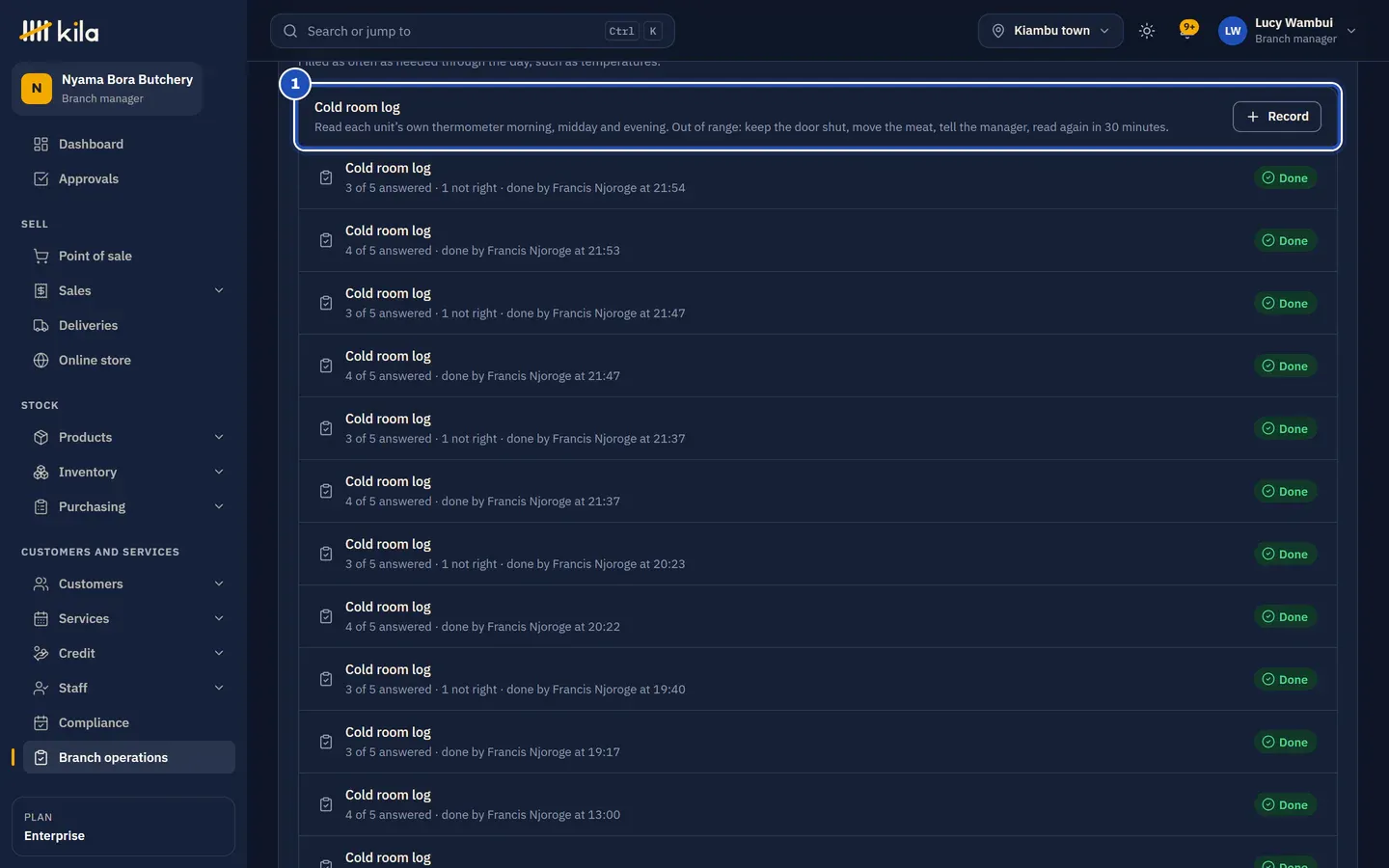
Task: Click the Inventory cubes icon
Action: pyautogui.click(x=41, y=472)
